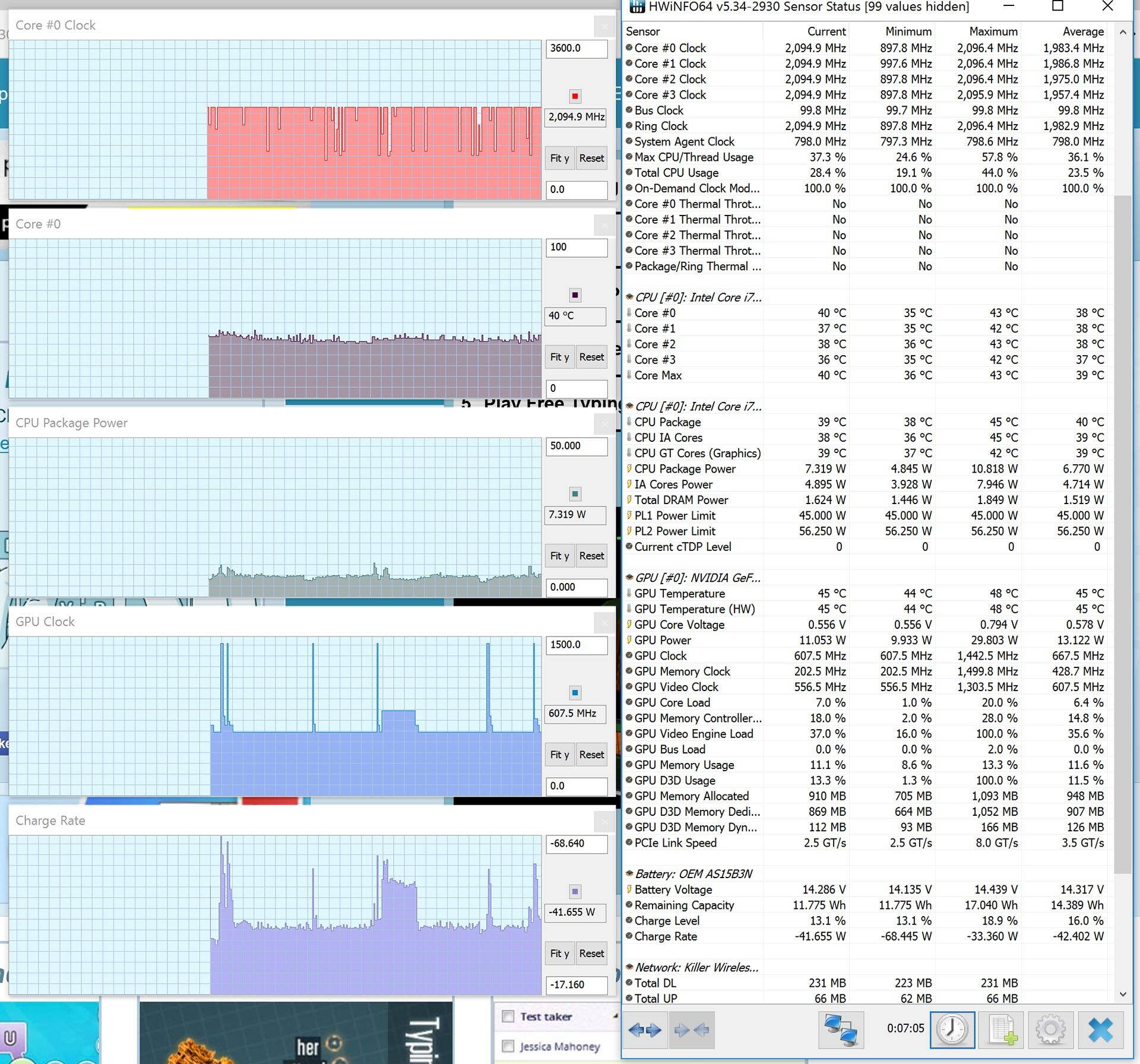Click the Current column header

click(806, 31)
